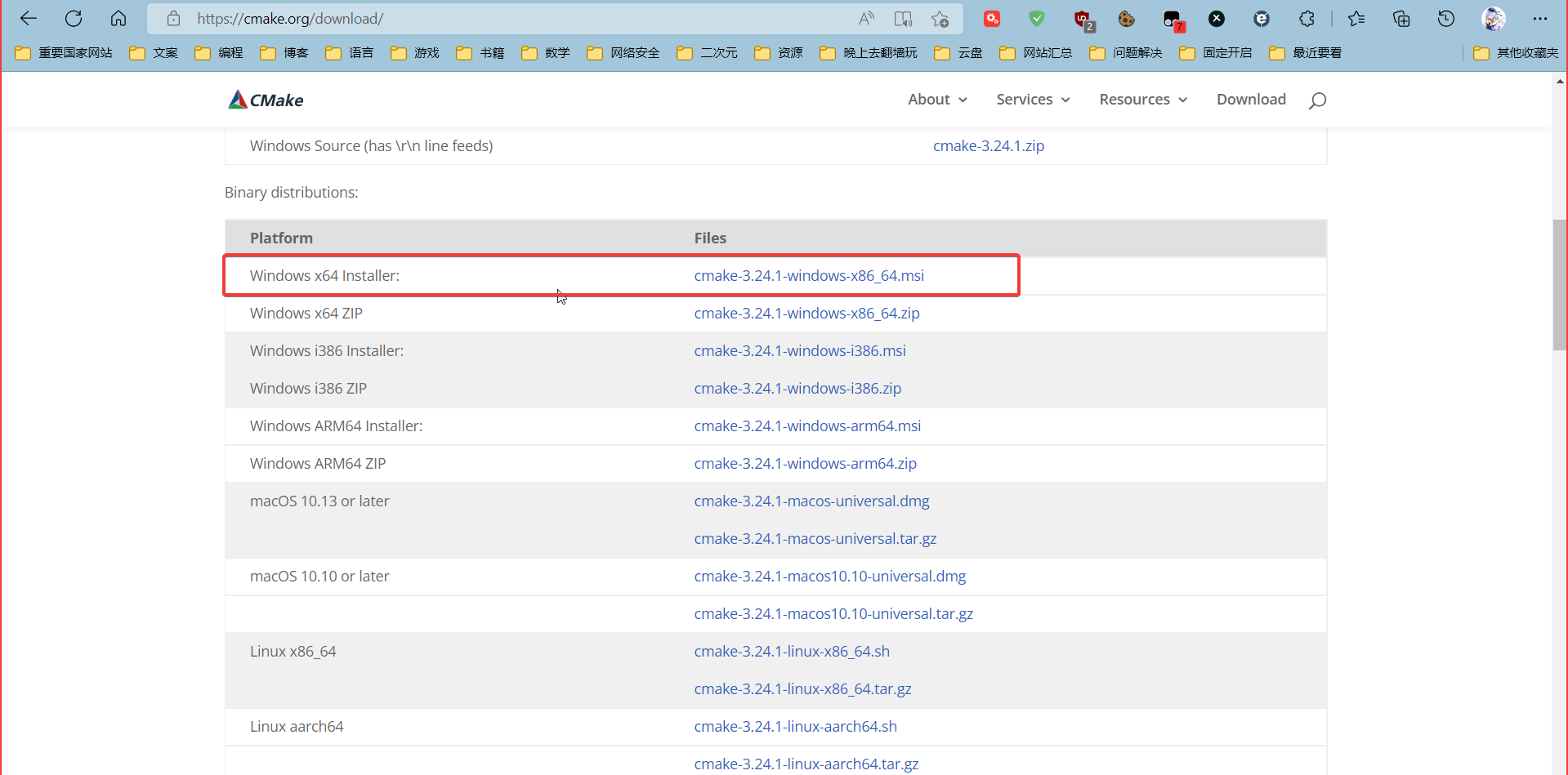Download cmake-3.24.1-macos-universal.tar.gz
This screenshot has height=775, width=1568.
pyautogui.click(x=815, y=539)
